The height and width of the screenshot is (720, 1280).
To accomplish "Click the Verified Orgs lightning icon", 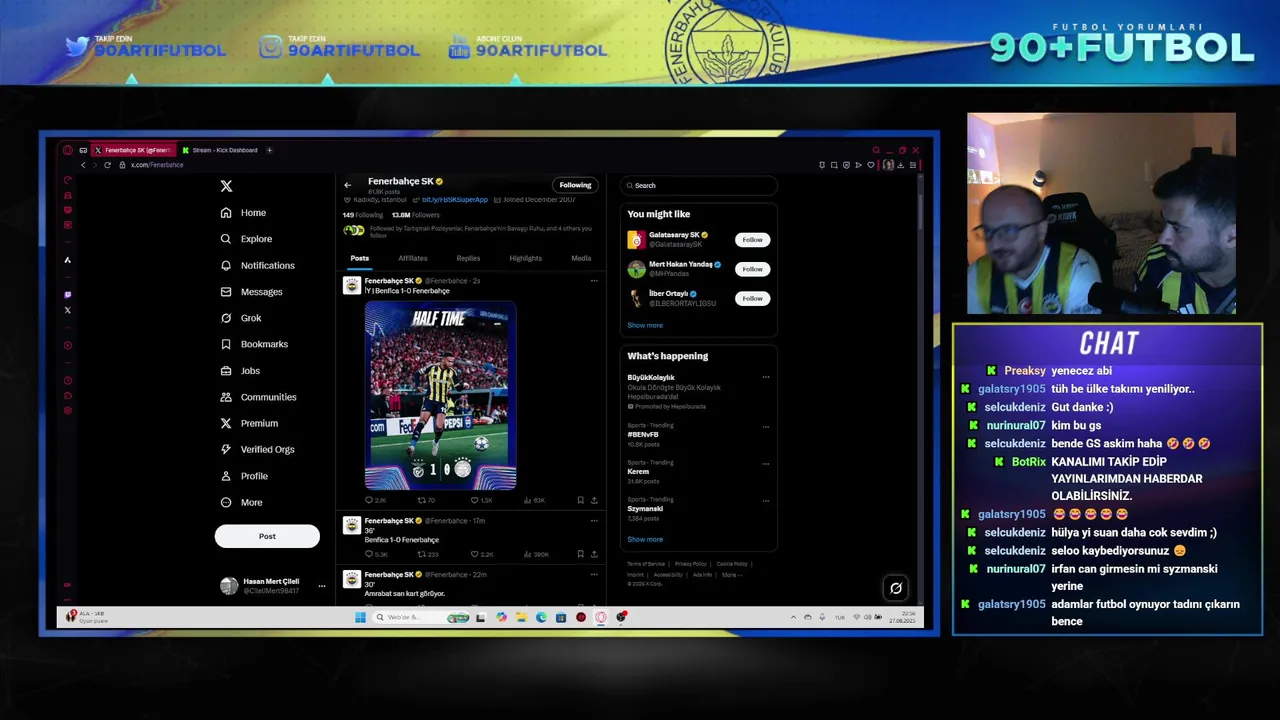I will click(x=226, y=450).
